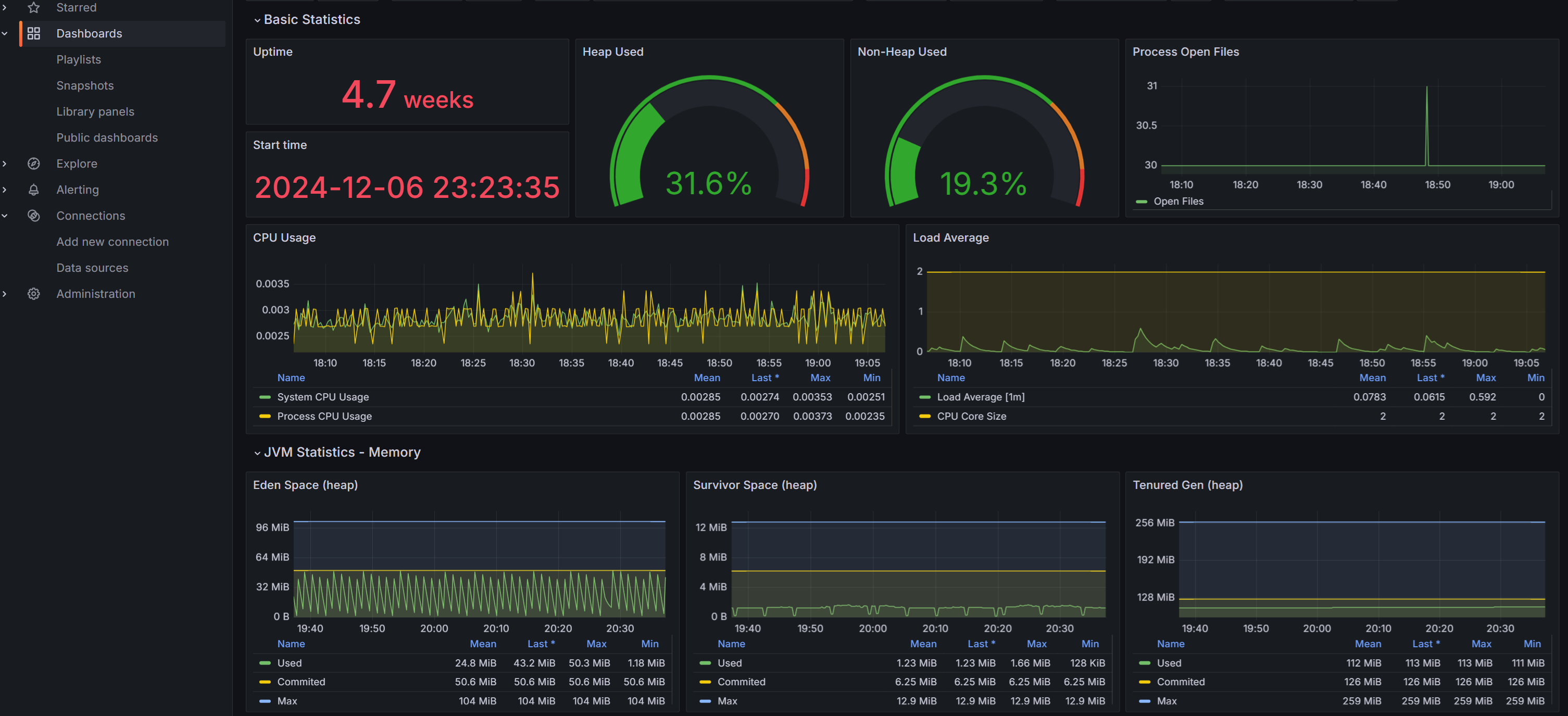The width and height of the screenshot is (1568, 716).
Task: Click the Alerting bell icon
Action: click(34, 189)
